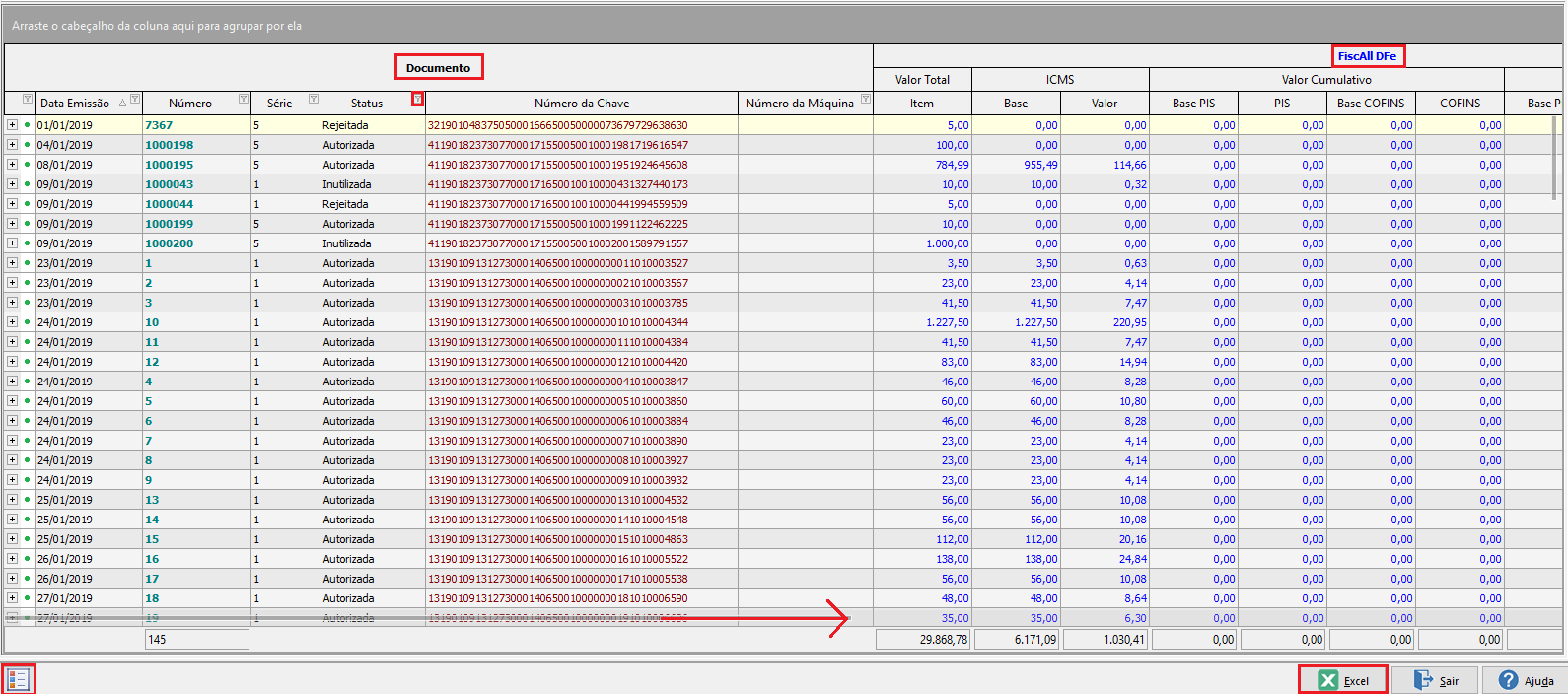The width and height of the screenshot is (1568, 694).
Task: Click the ICMS value 220,95
Action: [x=1105, y=322]
